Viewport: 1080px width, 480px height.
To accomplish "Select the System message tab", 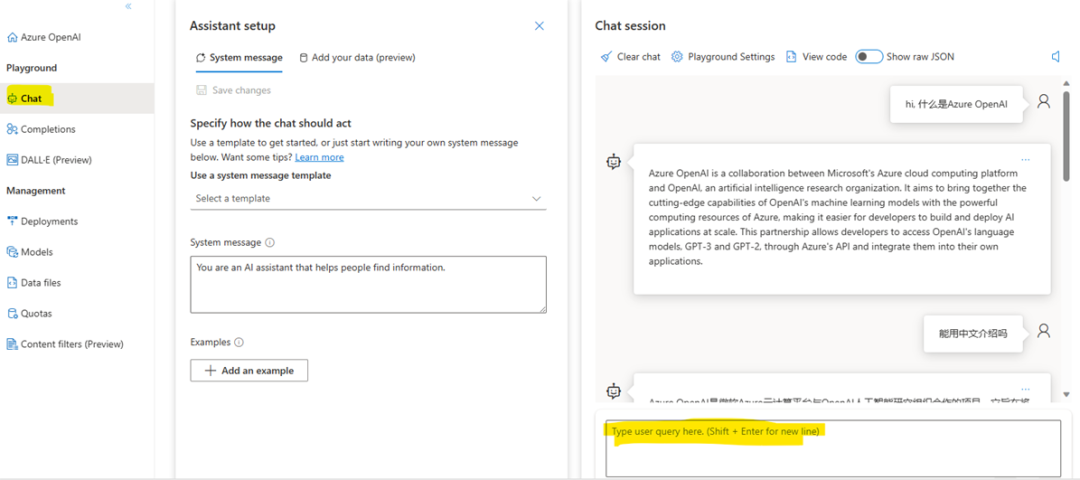I will 239,57.
